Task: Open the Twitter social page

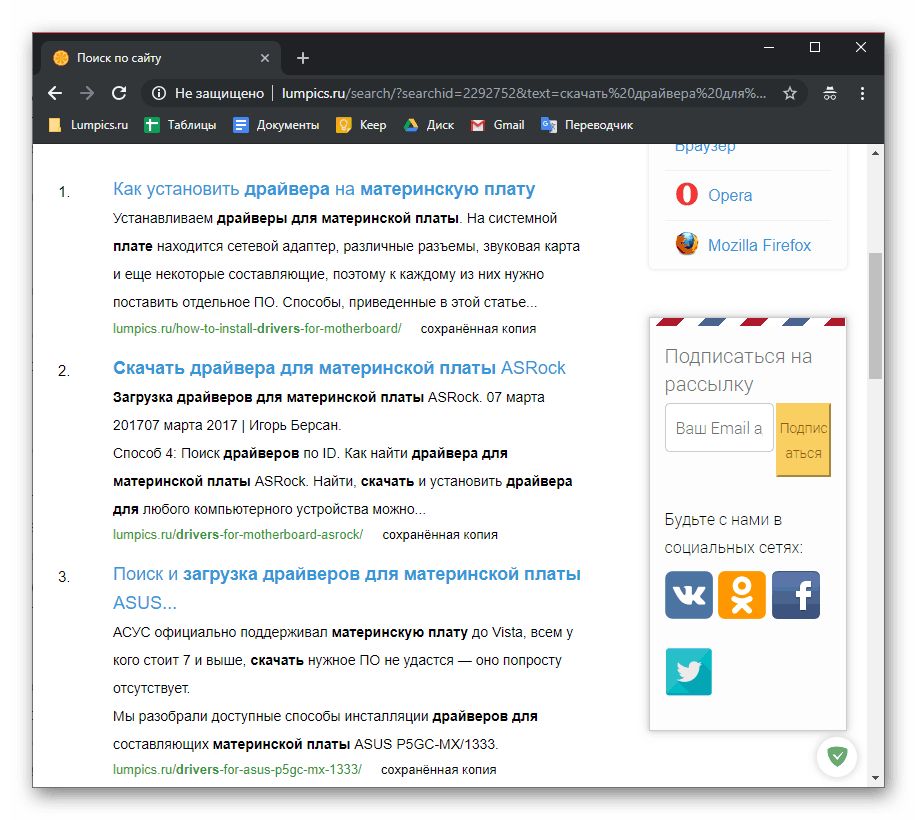Action: click(688, 671)
